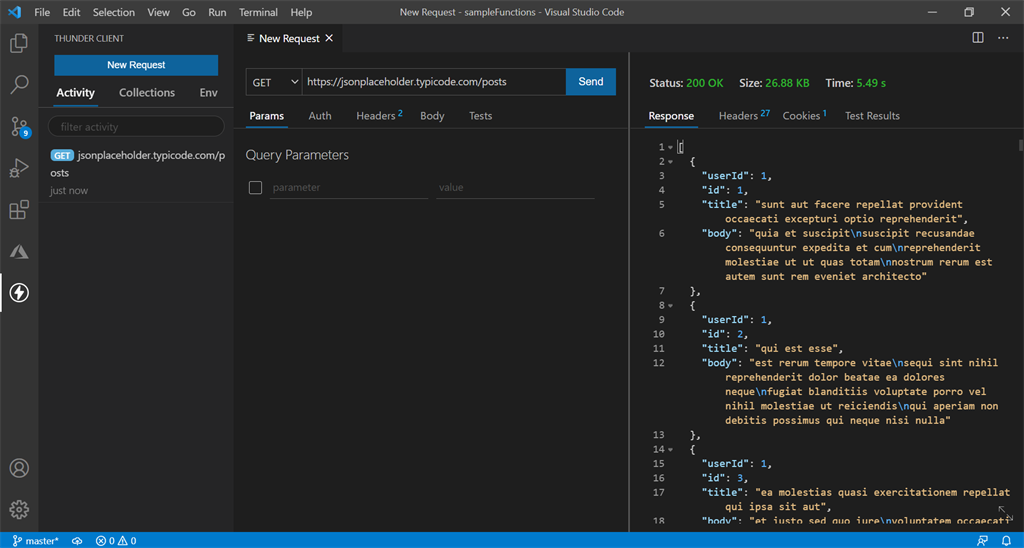1024x548 pixels.
Task: Select the Body request tab
Action: click(x=432, y=116)
